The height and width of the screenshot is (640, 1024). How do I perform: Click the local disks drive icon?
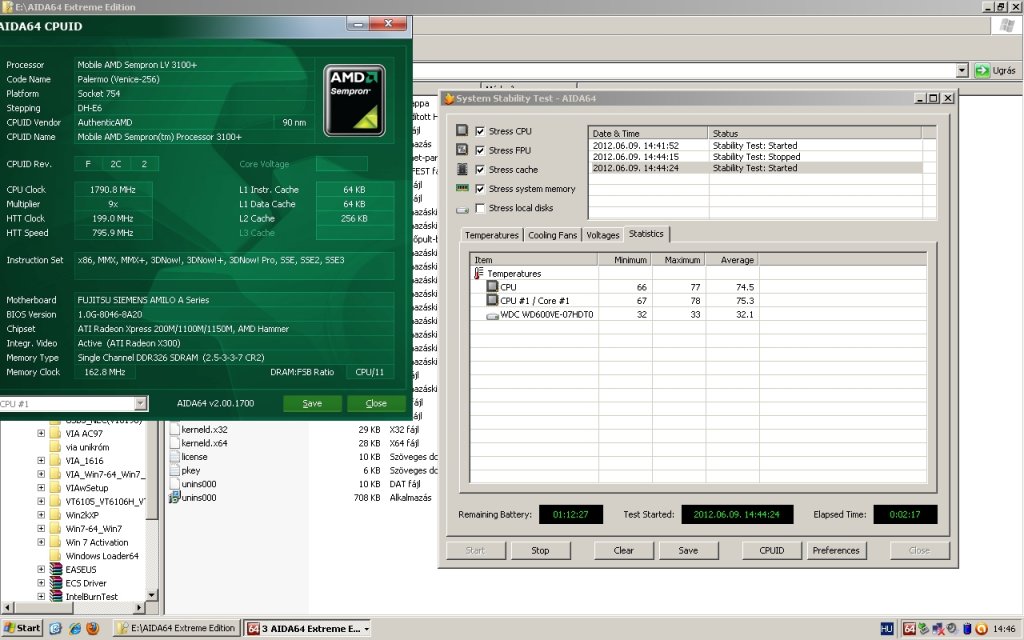tap(462, 209)
